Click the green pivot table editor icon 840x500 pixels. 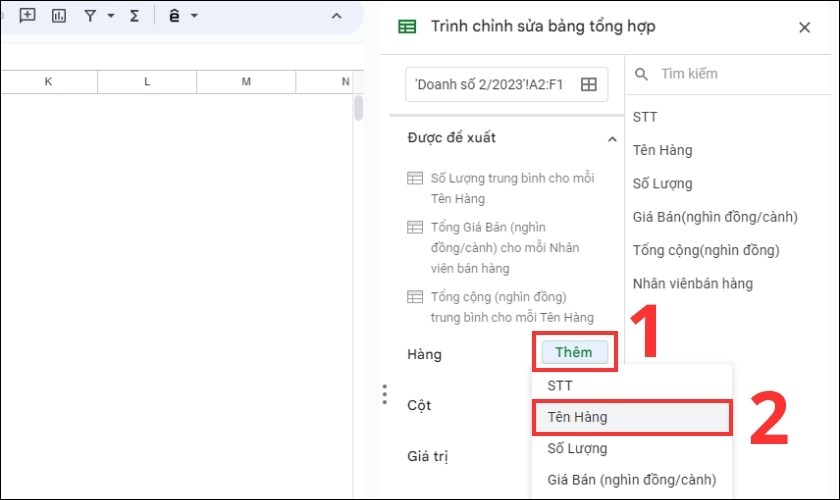tap(407, 26)
